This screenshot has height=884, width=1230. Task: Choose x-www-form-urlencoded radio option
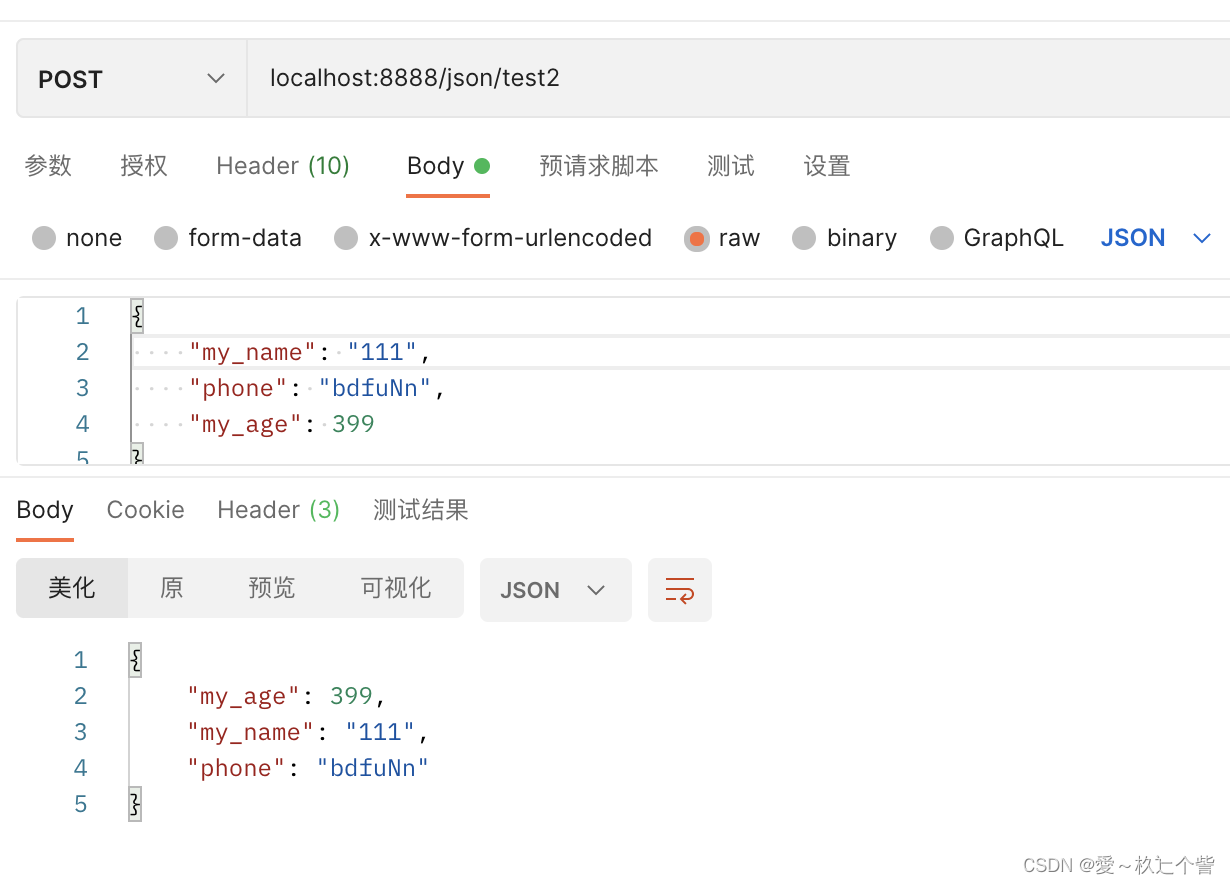coord(346,239)
